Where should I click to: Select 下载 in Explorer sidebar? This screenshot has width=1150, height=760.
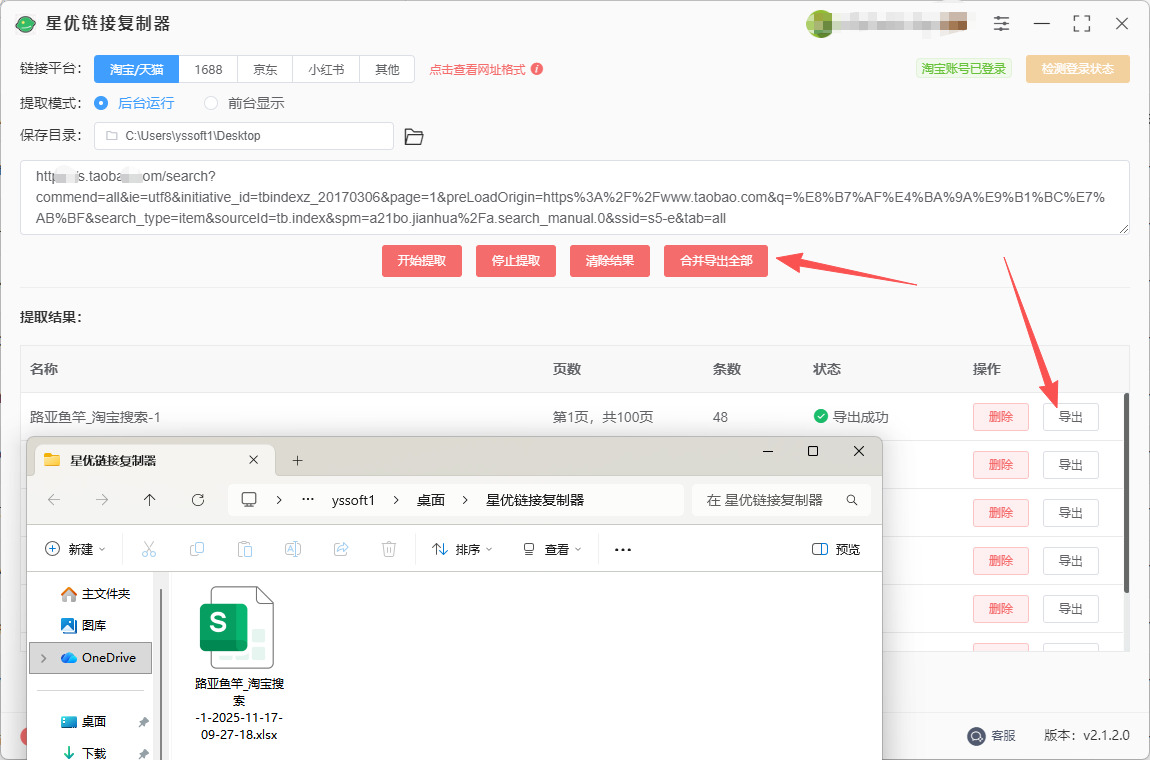click(84, 753)
